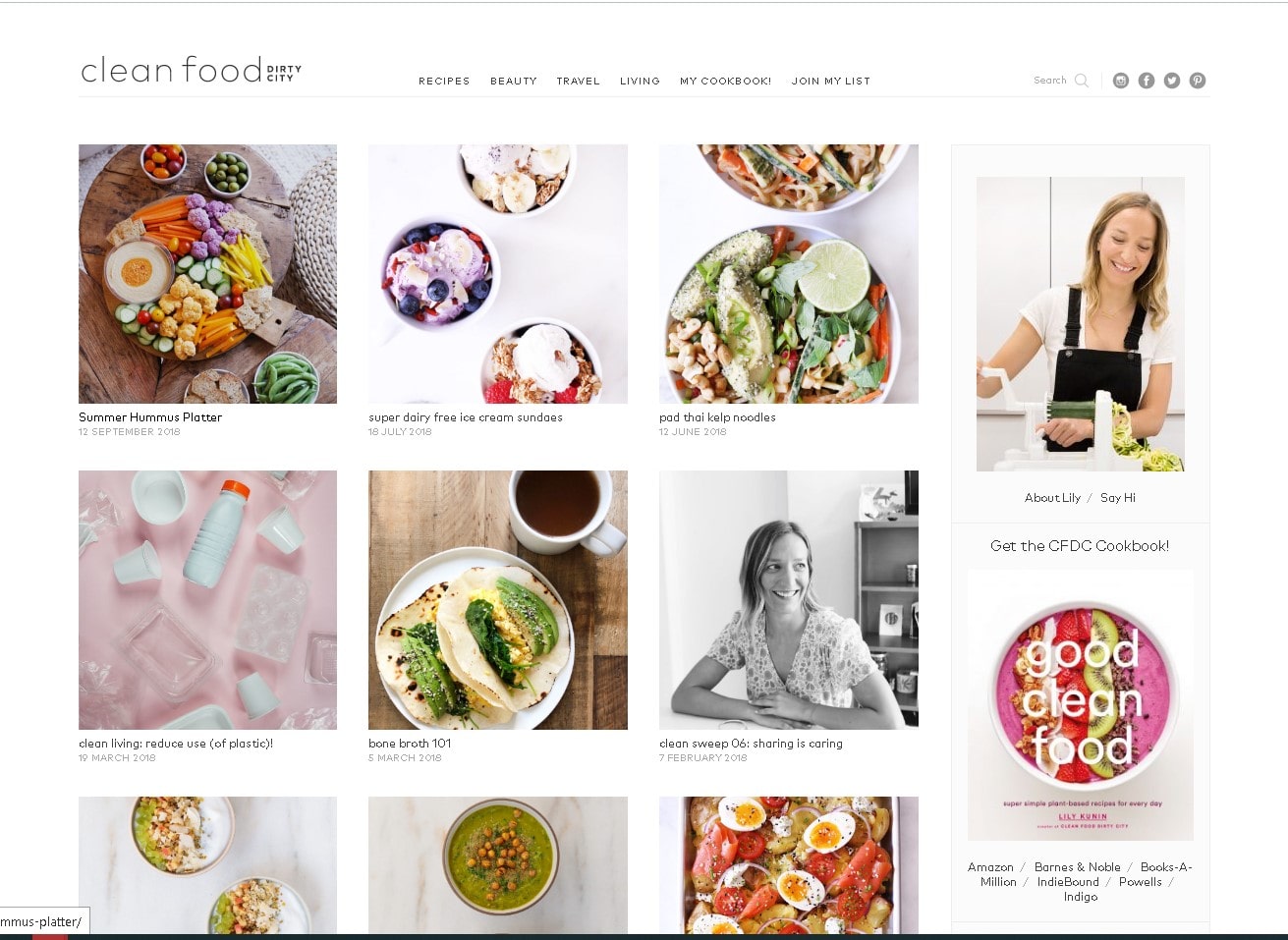Viewport: 1288px width, 940px height.
Task: Open the Living section
Action: pyautogui.click(x=640, y=82)
